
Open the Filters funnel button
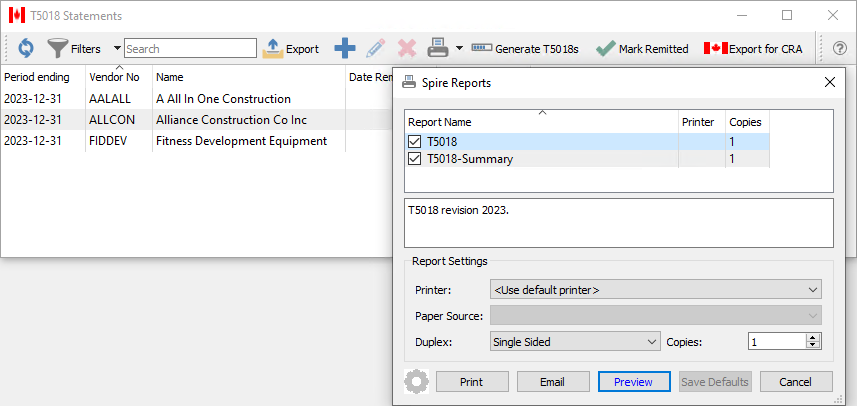(74, 49)
